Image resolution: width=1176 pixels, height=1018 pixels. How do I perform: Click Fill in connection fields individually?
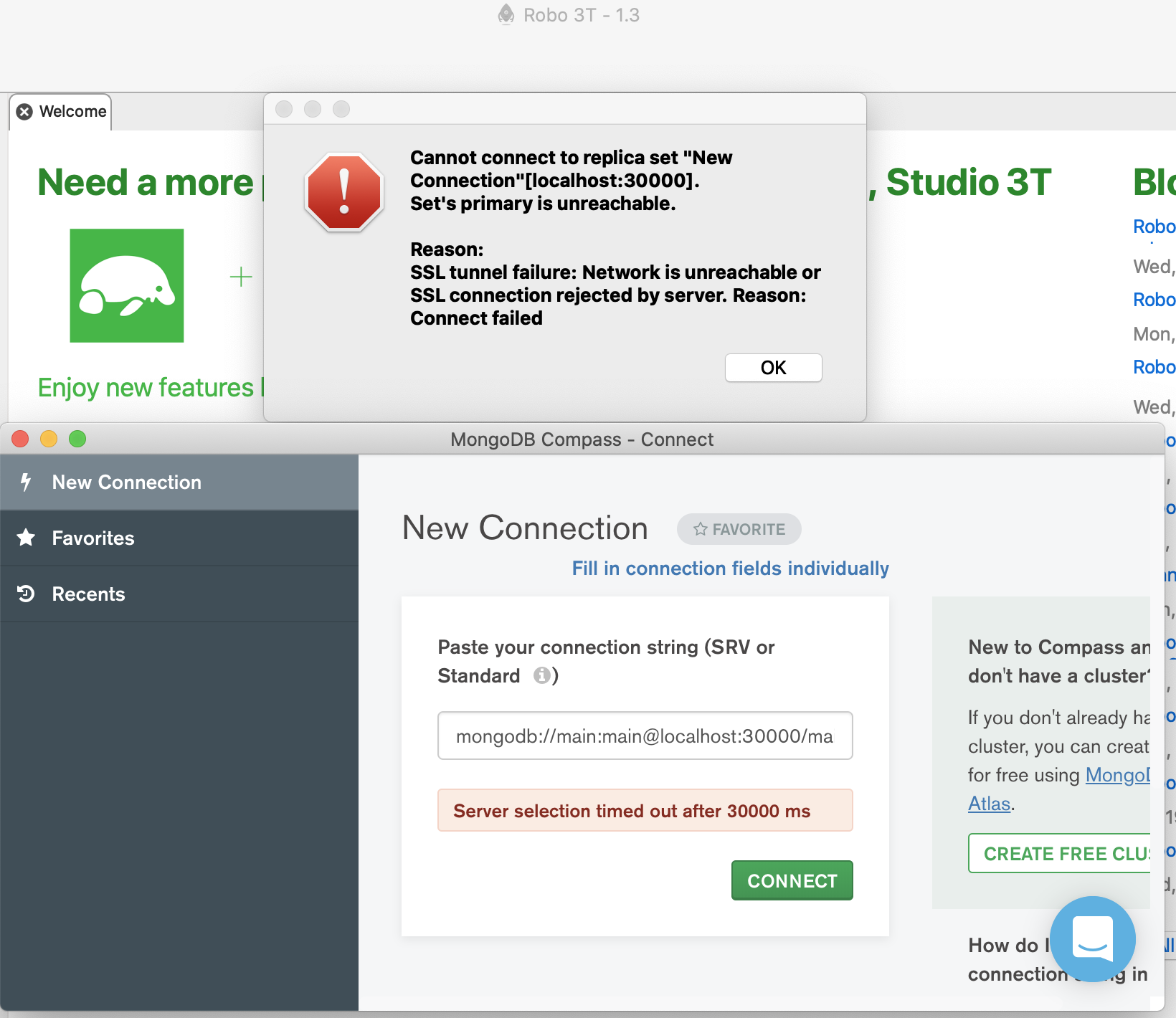click(730, 569)
